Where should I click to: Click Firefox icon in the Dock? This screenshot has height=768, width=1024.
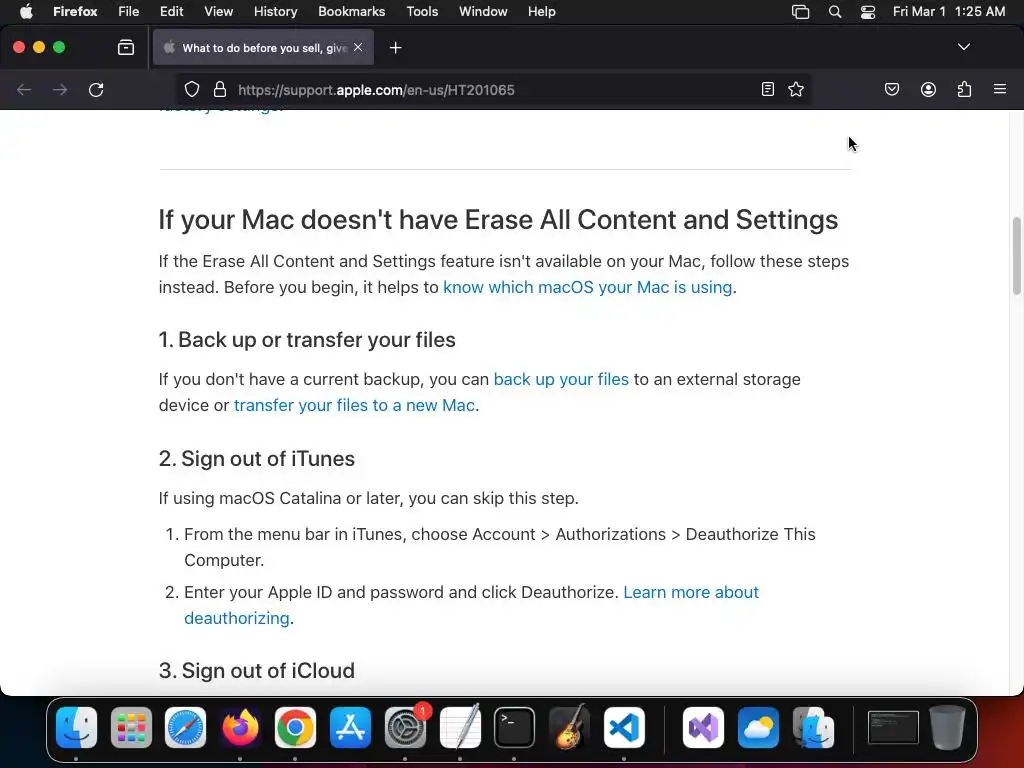[240, 728]
